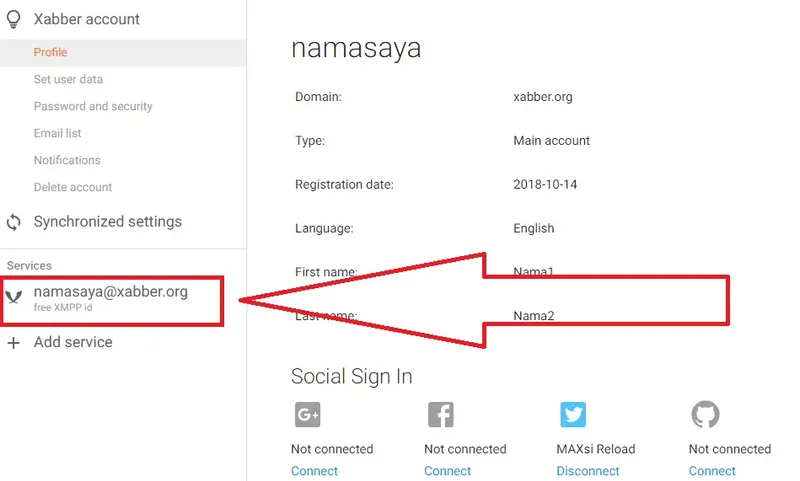Connect the Google Plus account
The height and width of the screenshot is (481, 800).
tap(314, 471)
